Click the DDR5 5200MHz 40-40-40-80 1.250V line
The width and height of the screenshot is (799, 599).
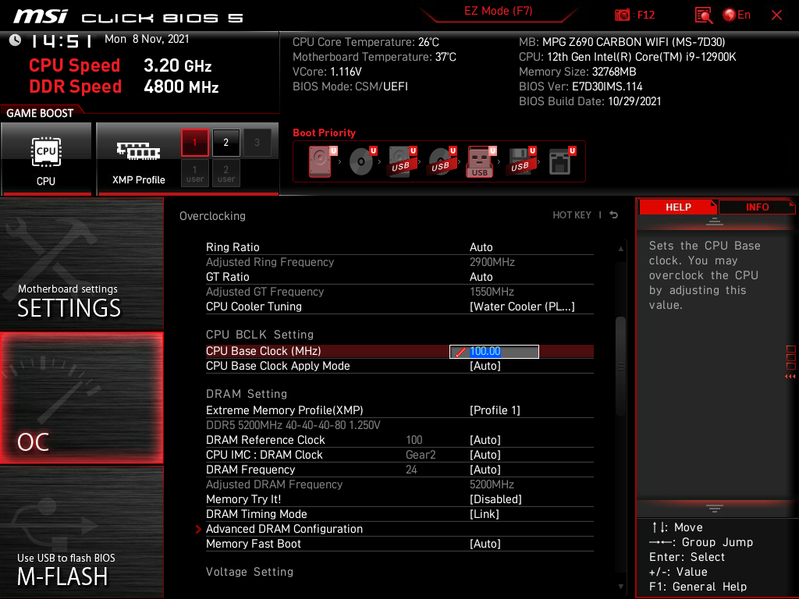tap(293, 425)
